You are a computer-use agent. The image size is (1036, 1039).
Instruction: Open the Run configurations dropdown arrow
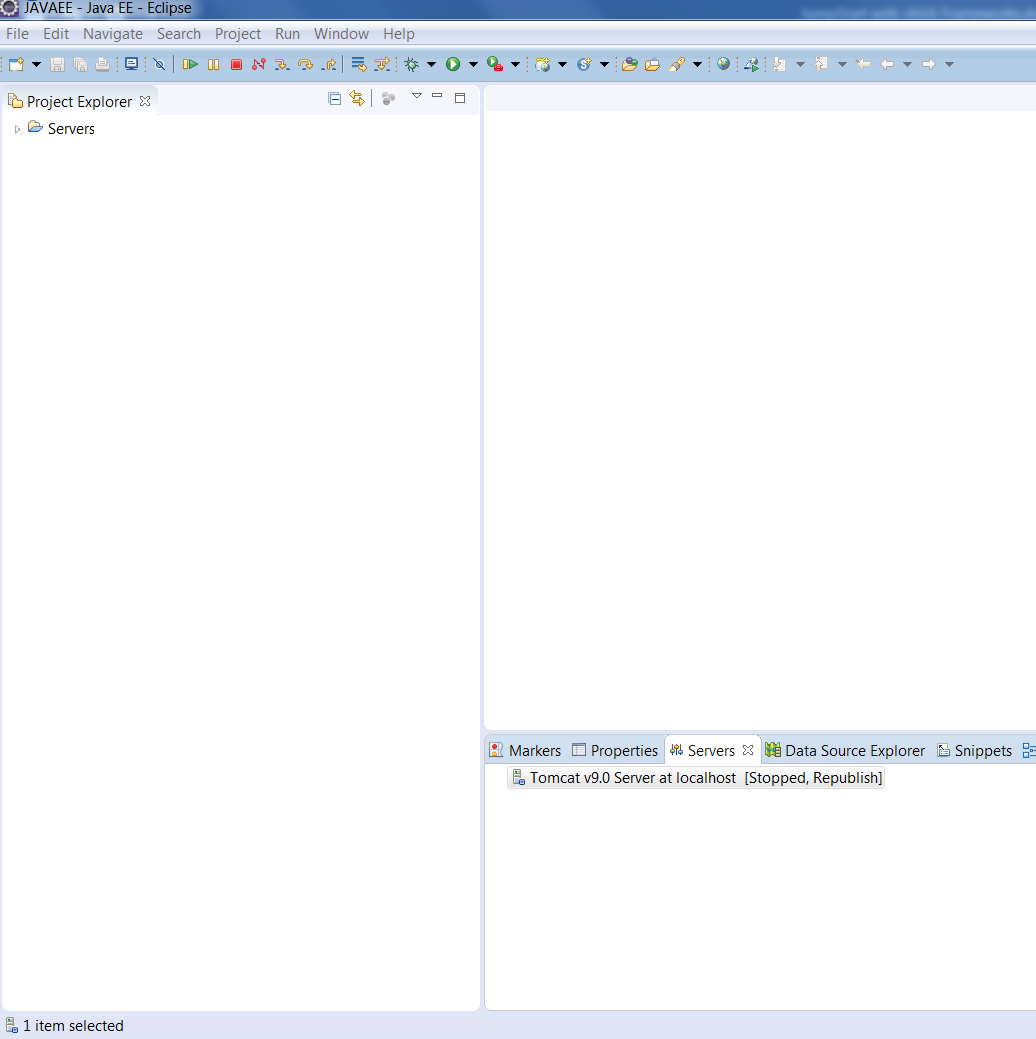473,64
